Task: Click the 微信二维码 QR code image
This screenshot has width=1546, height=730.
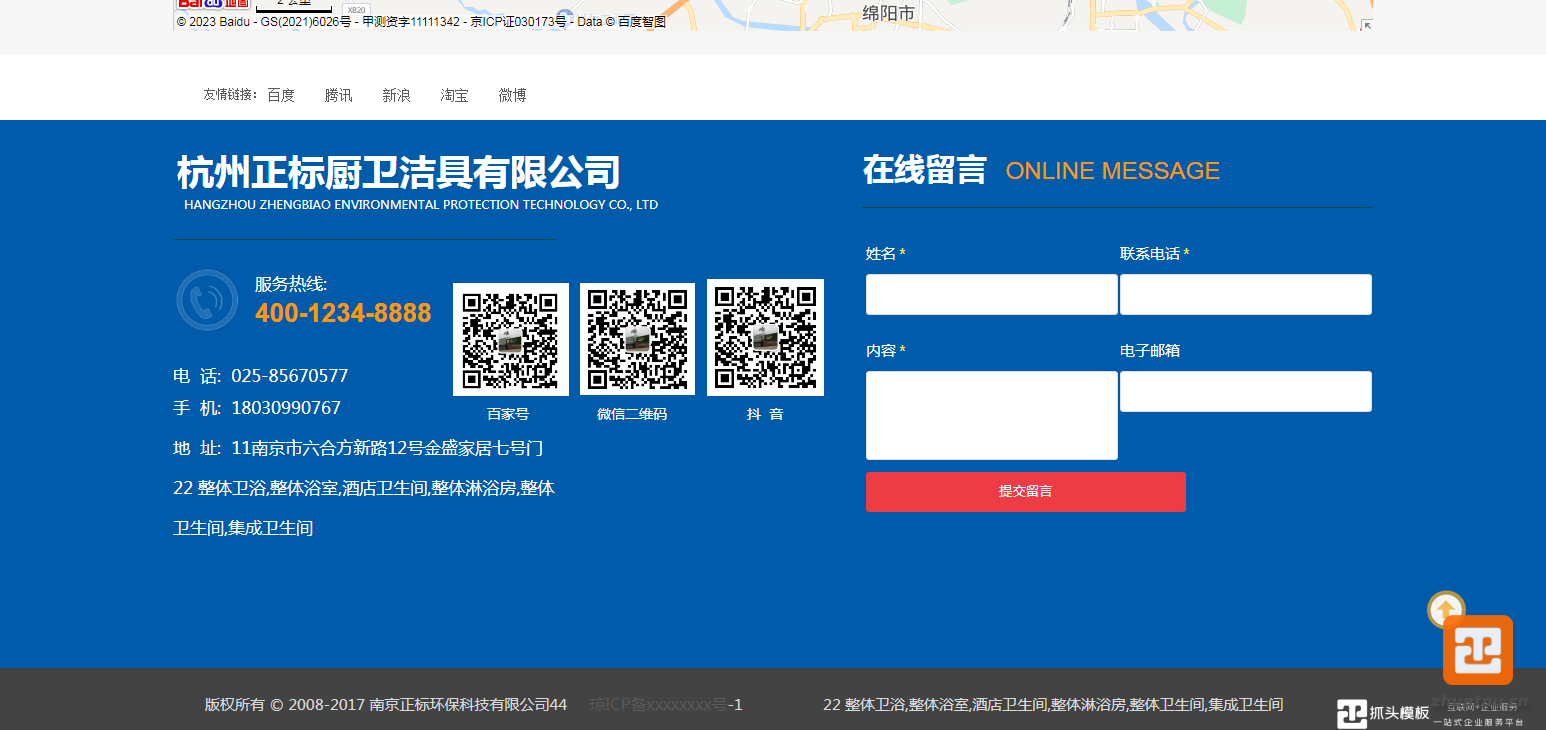Action: pos(637,339)
